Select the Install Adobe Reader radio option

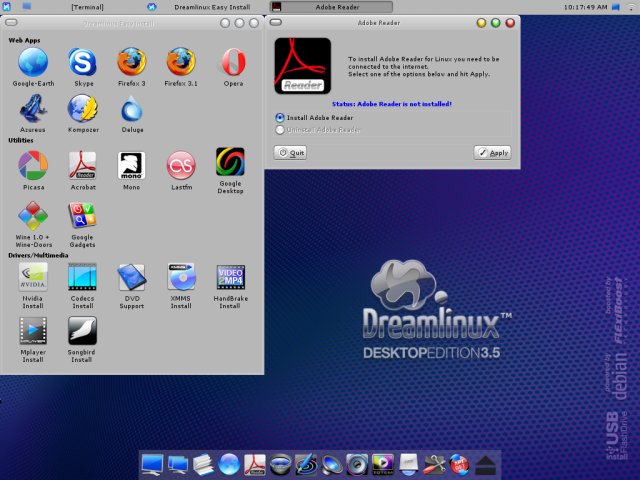pyautogui.click(x=280, y=118)
